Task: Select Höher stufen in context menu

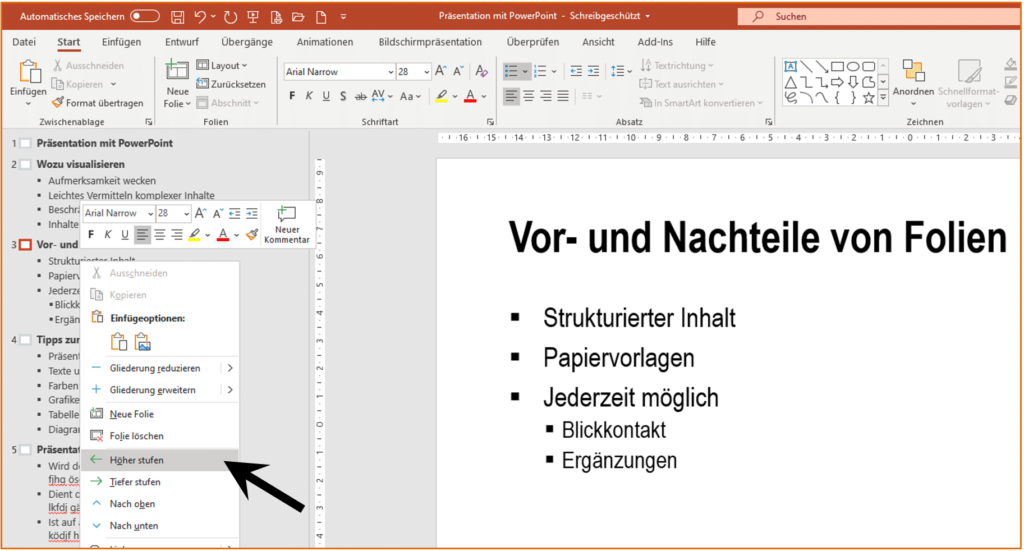Action: pyautogui.click(x=159, y=460)
